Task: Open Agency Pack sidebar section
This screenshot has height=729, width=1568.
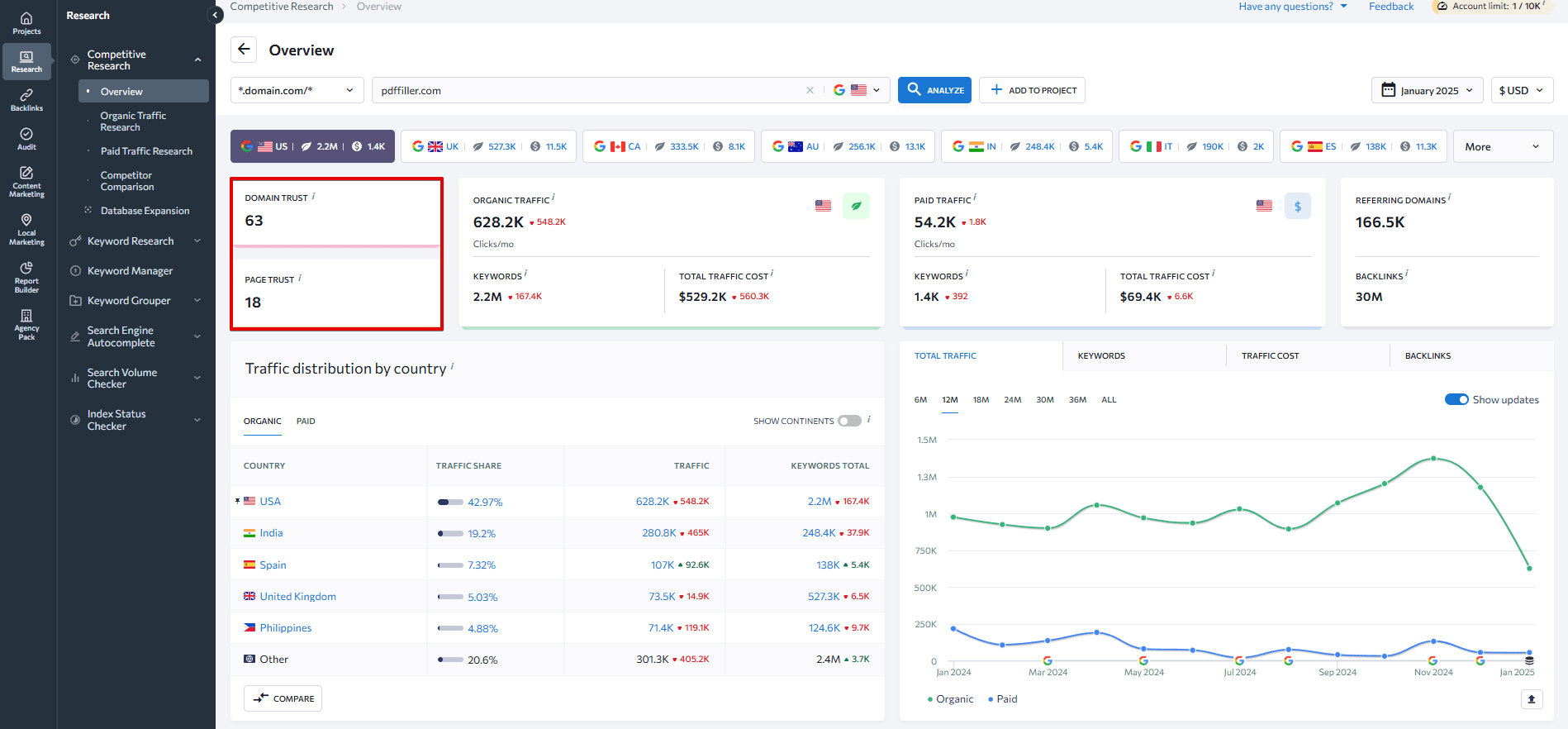Action: 26,324
